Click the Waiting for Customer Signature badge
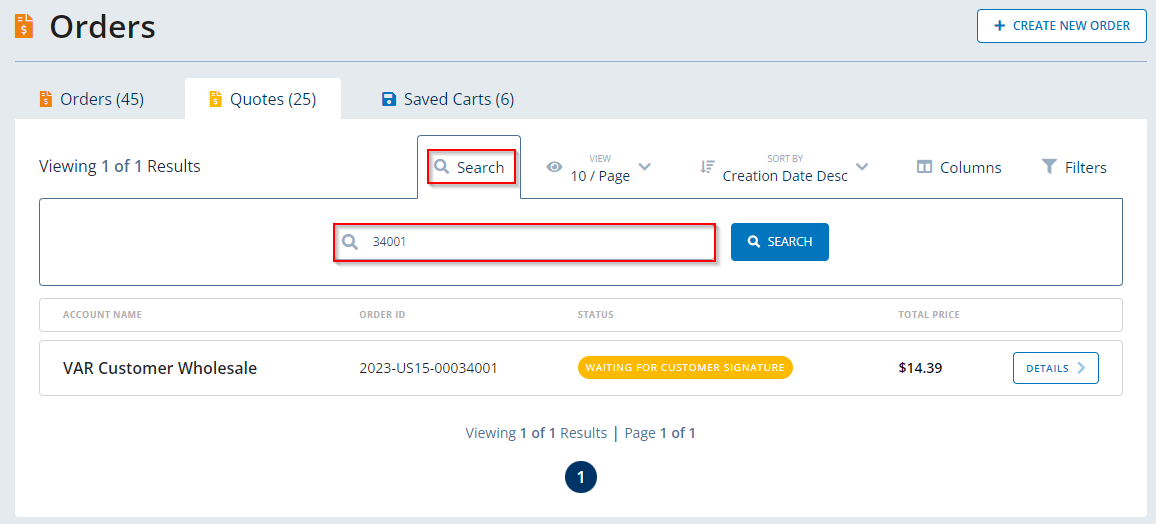The height and width of the screenshot is (524, 1156). coord(685,368)
